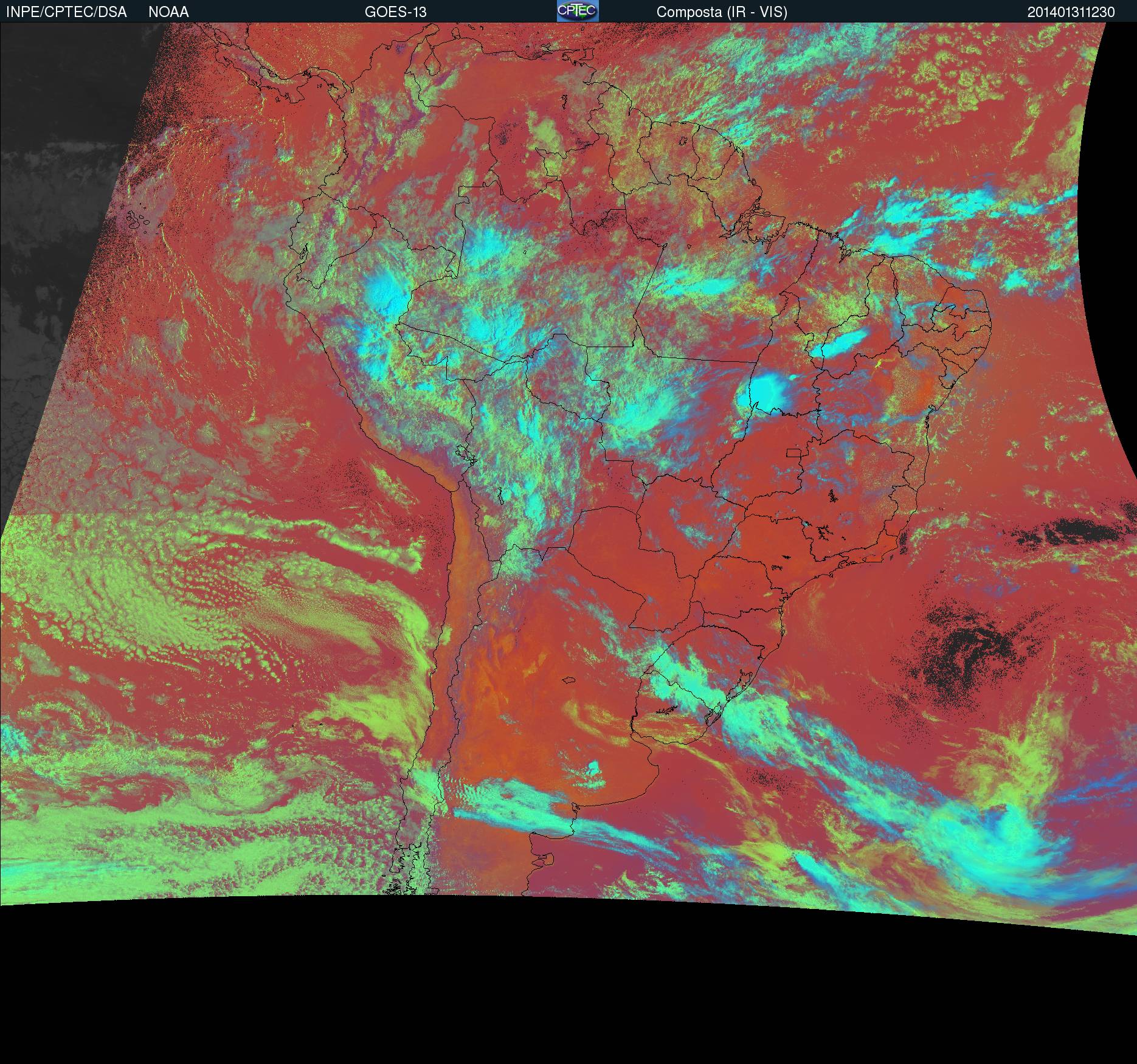This screenshot has height=1064, width=1137.
Task: Click the Mar Chiquita lake outline in Argentina
Action: click(x=570, y=681)
